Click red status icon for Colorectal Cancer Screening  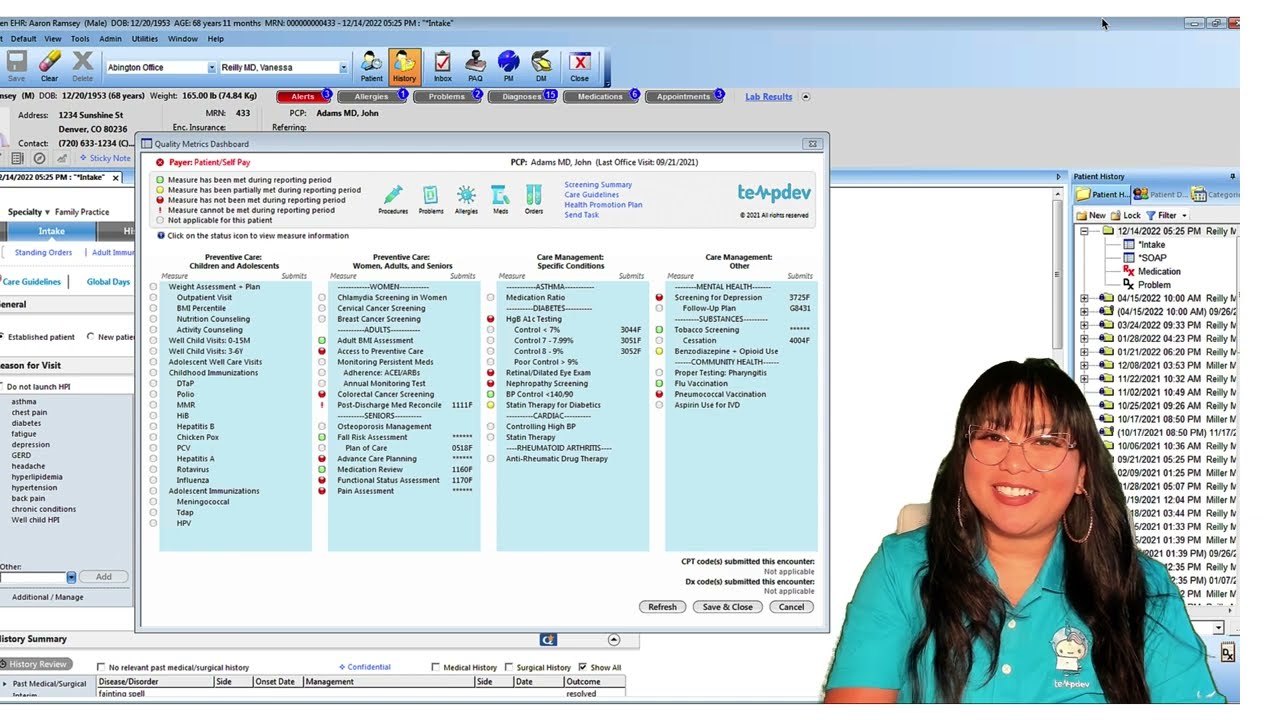(322, 394)
